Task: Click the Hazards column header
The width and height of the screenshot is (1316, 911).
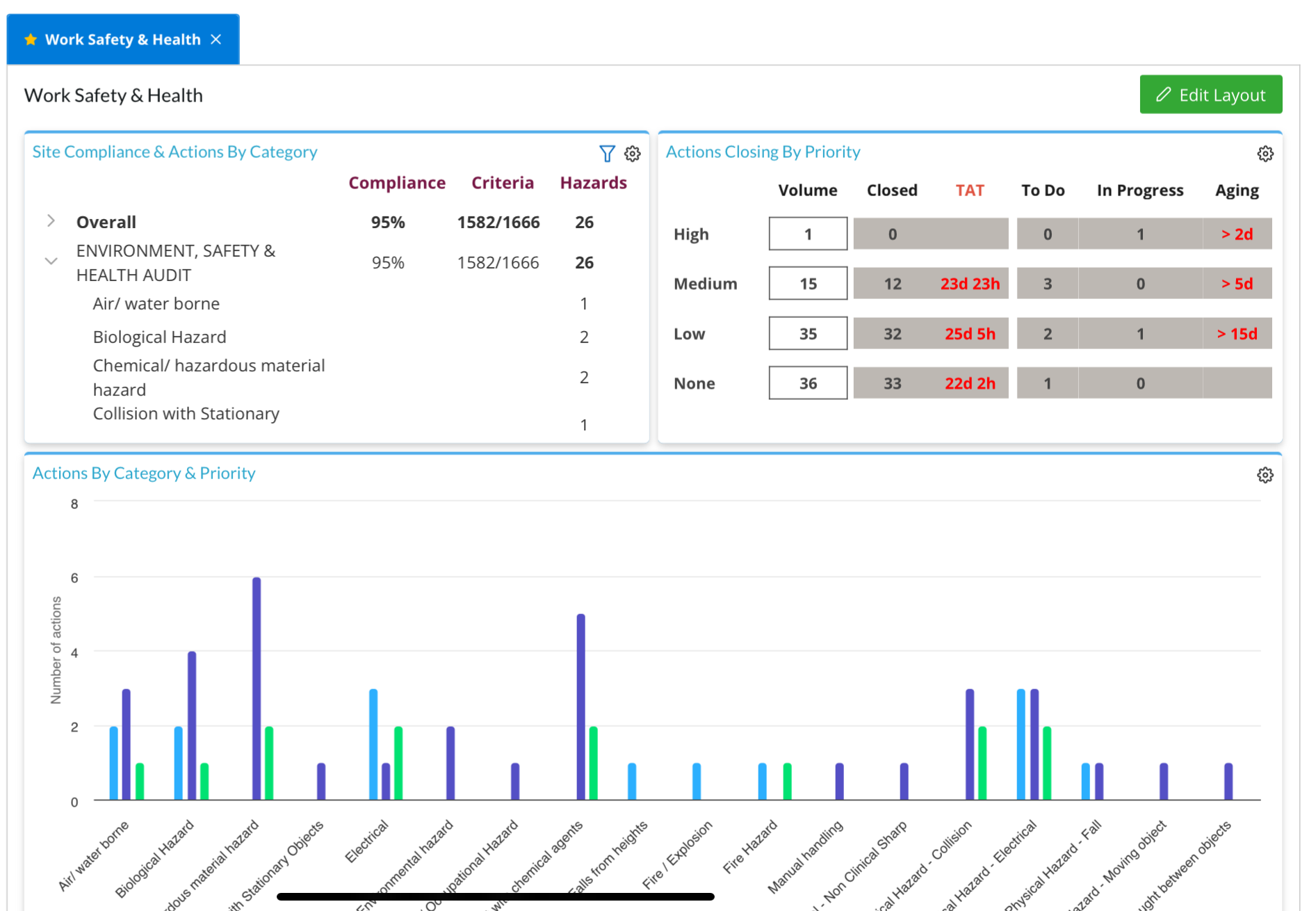Action: tap(593, 183)
